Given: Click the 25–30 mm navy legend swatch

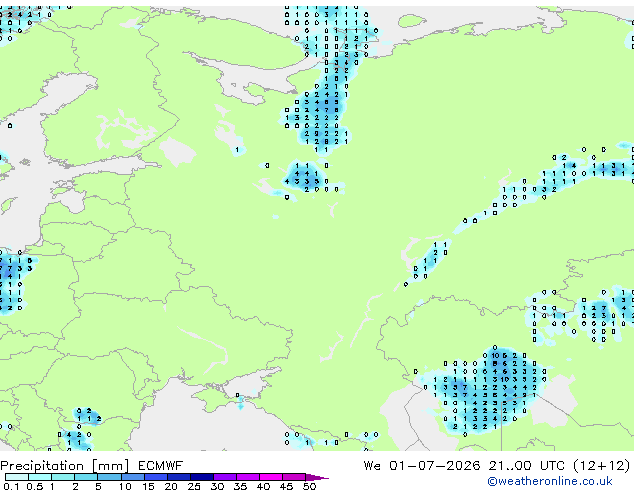Looking at the screenshot, I should point(202,477).
